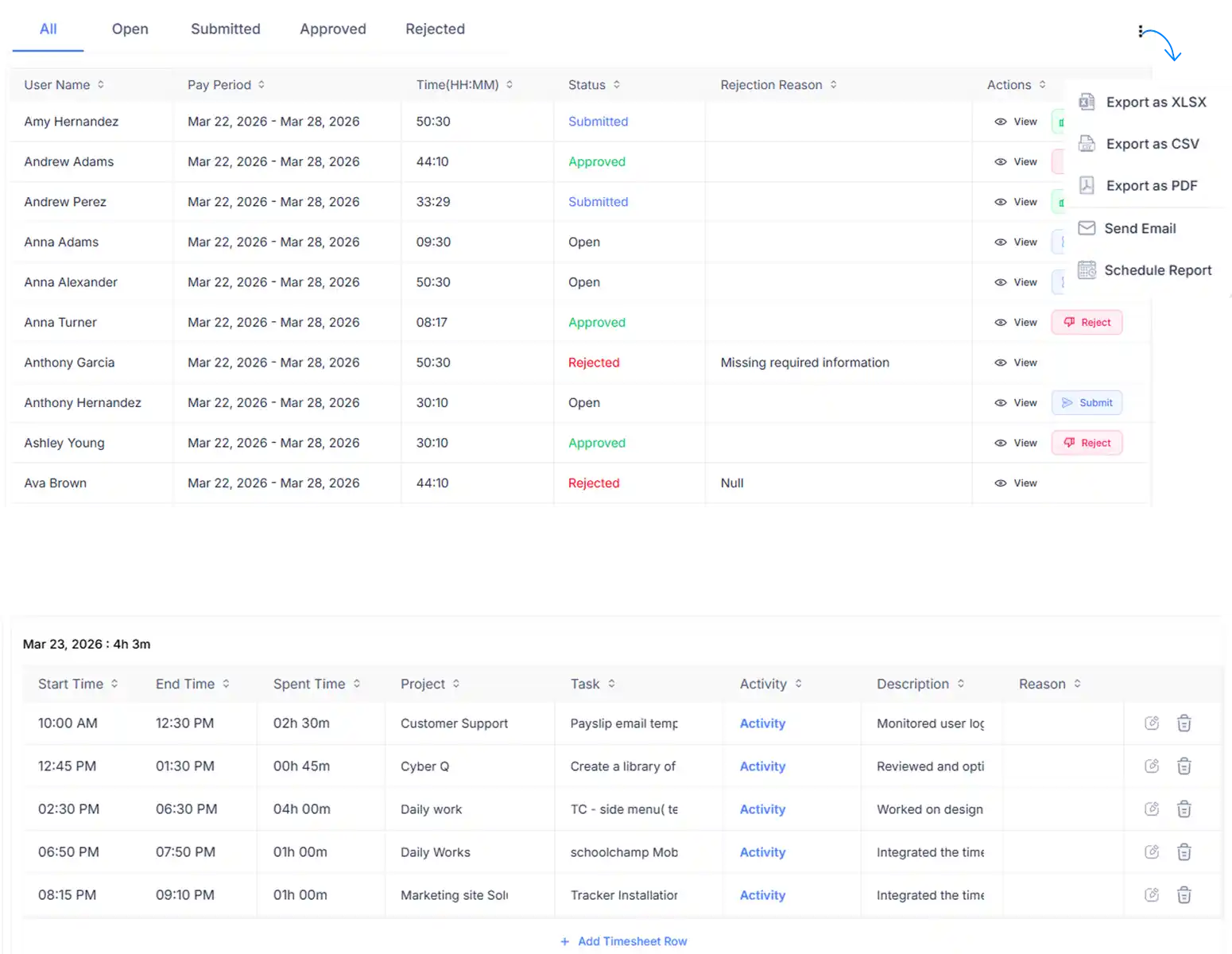1232x954 pixels.
Task: Click Add Timesheet Row
Action: 623,941
